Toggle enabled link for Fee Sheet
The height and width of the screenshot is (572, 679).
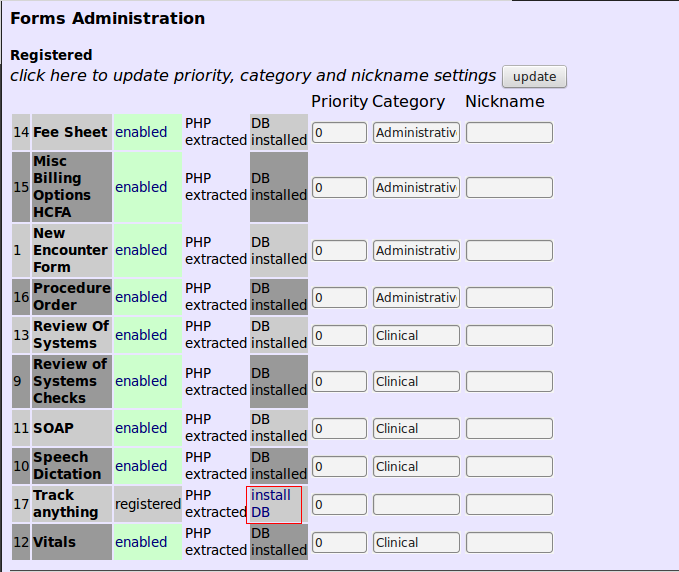click(x=141, y=132)
